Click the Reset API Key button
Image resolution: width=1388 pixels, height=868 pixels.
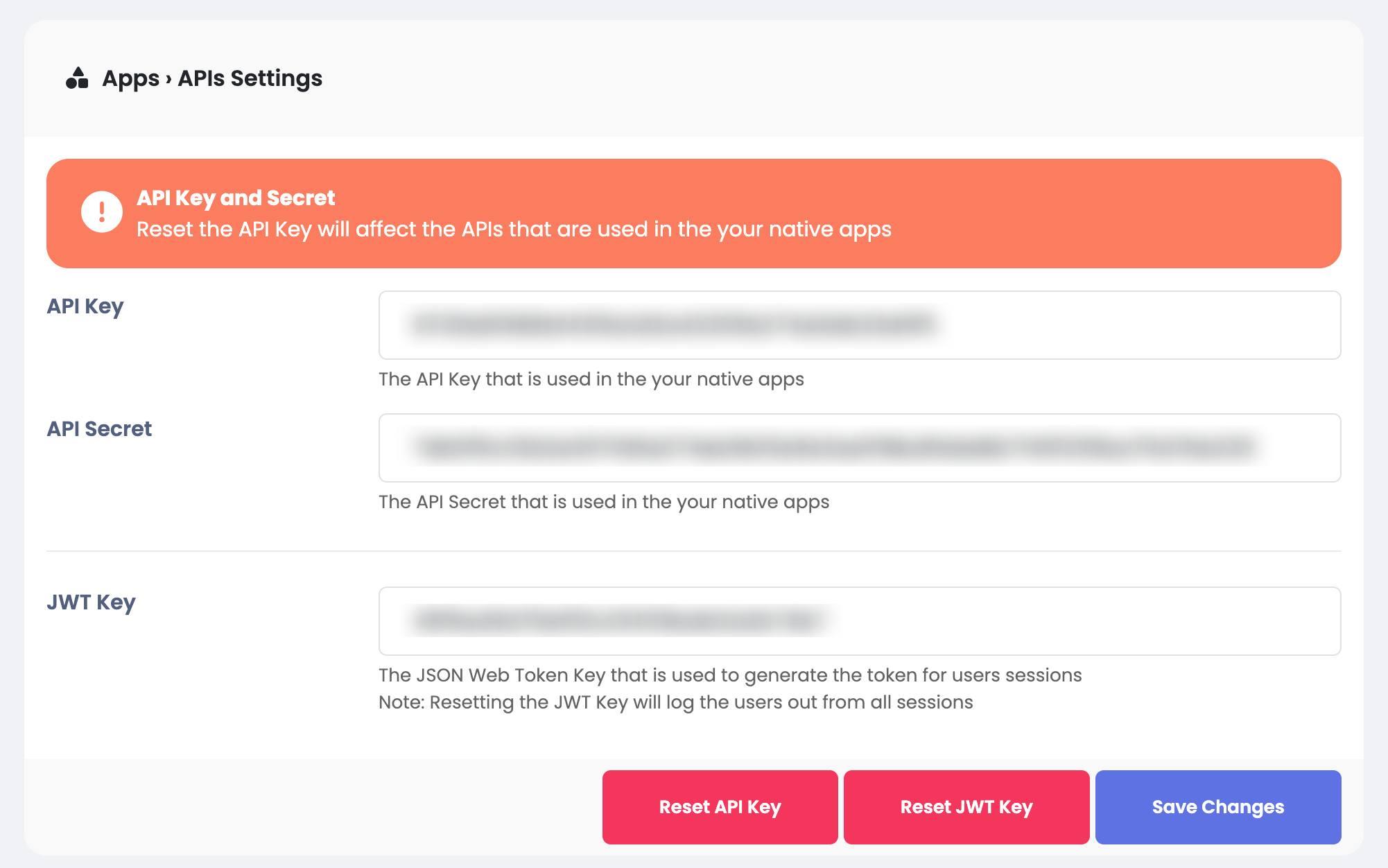720,807
